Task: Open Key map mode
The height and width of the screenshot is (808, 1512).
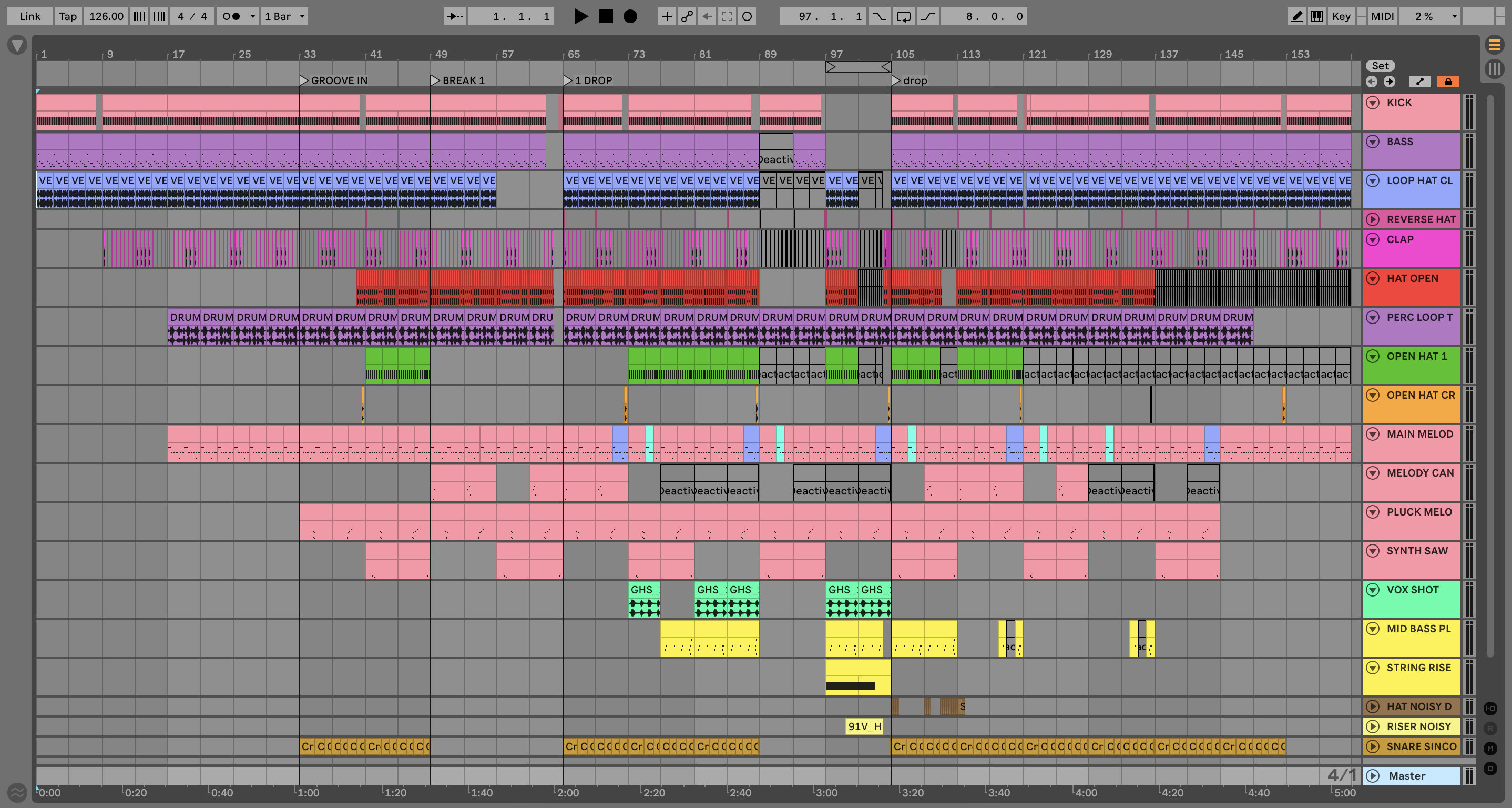Action: [x=1341, y=16]
